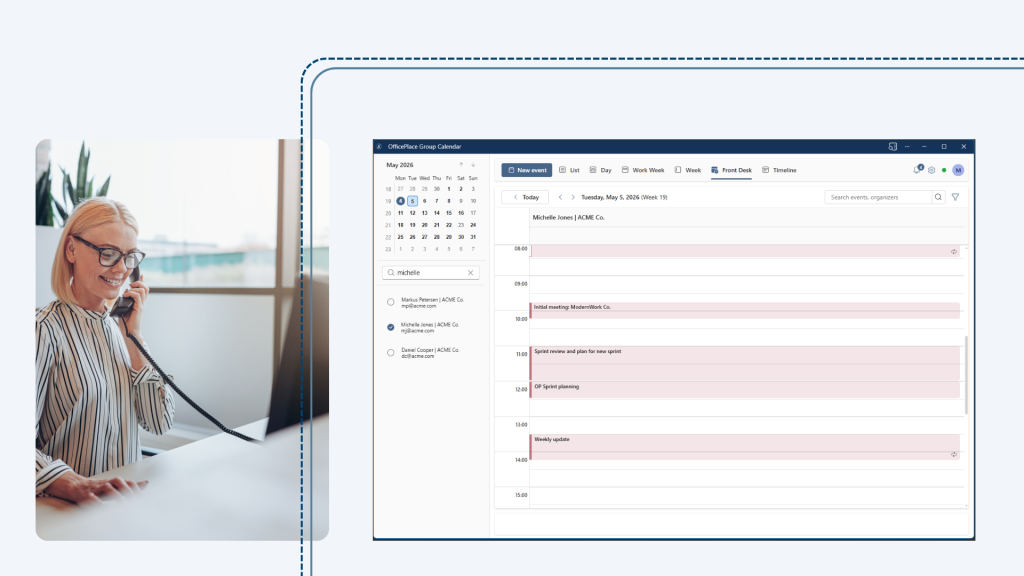Select May 31 in the mini calendar
This screenshot has width=1024, height=576.
pos(473,237)
